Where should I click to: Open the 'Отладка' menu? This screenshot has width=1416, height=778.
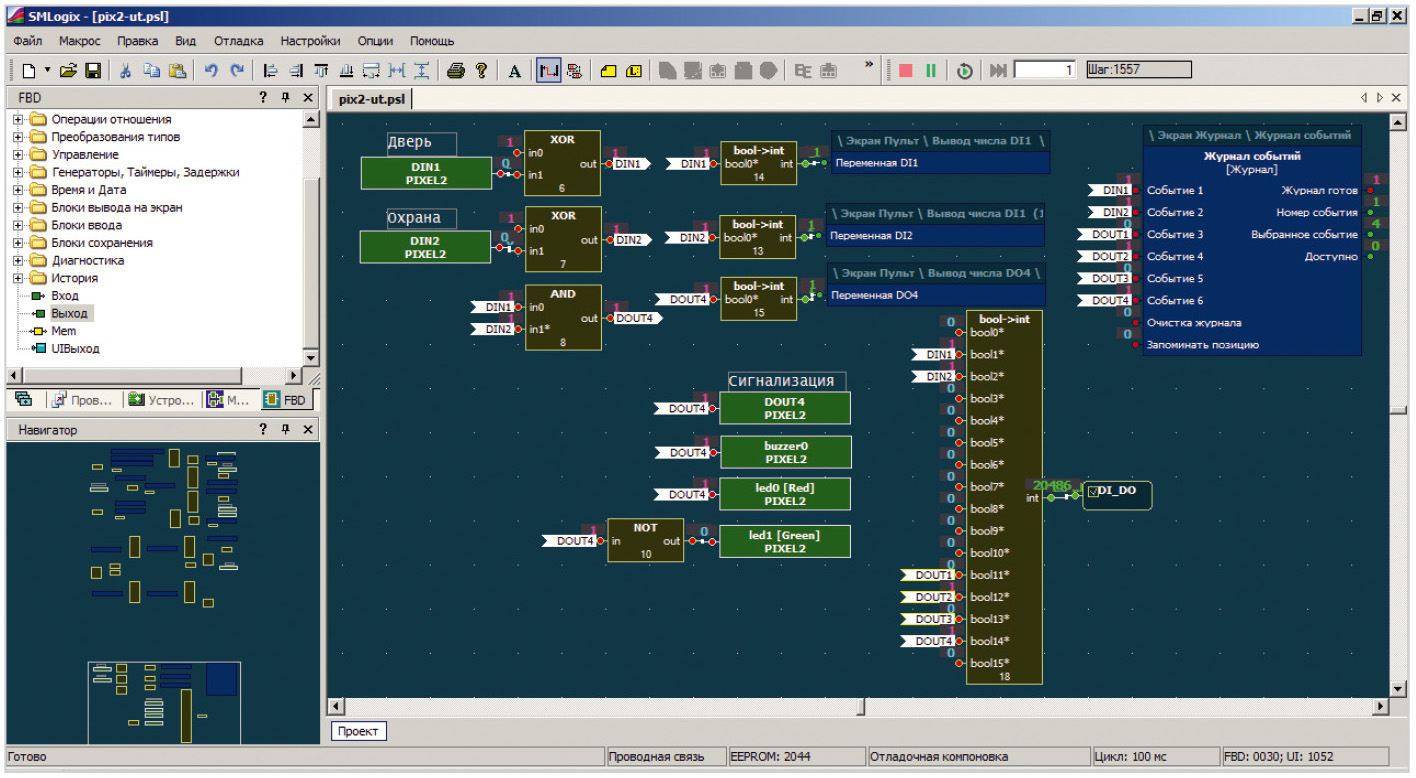238,41
